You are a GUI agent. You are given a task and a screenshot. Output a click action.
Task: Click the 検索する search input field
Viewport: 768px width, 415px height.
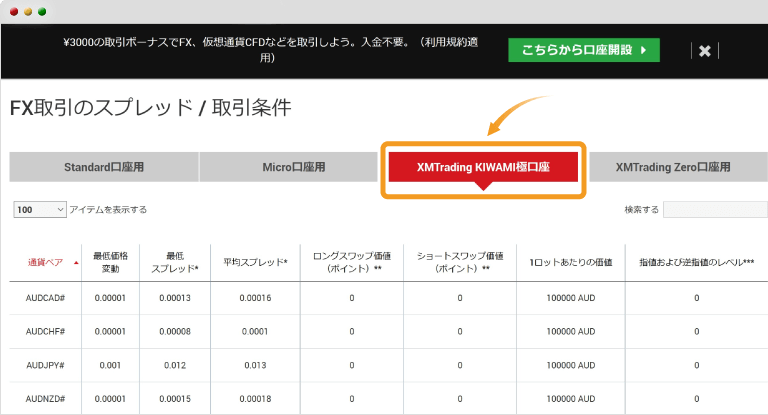click(715, 210)
